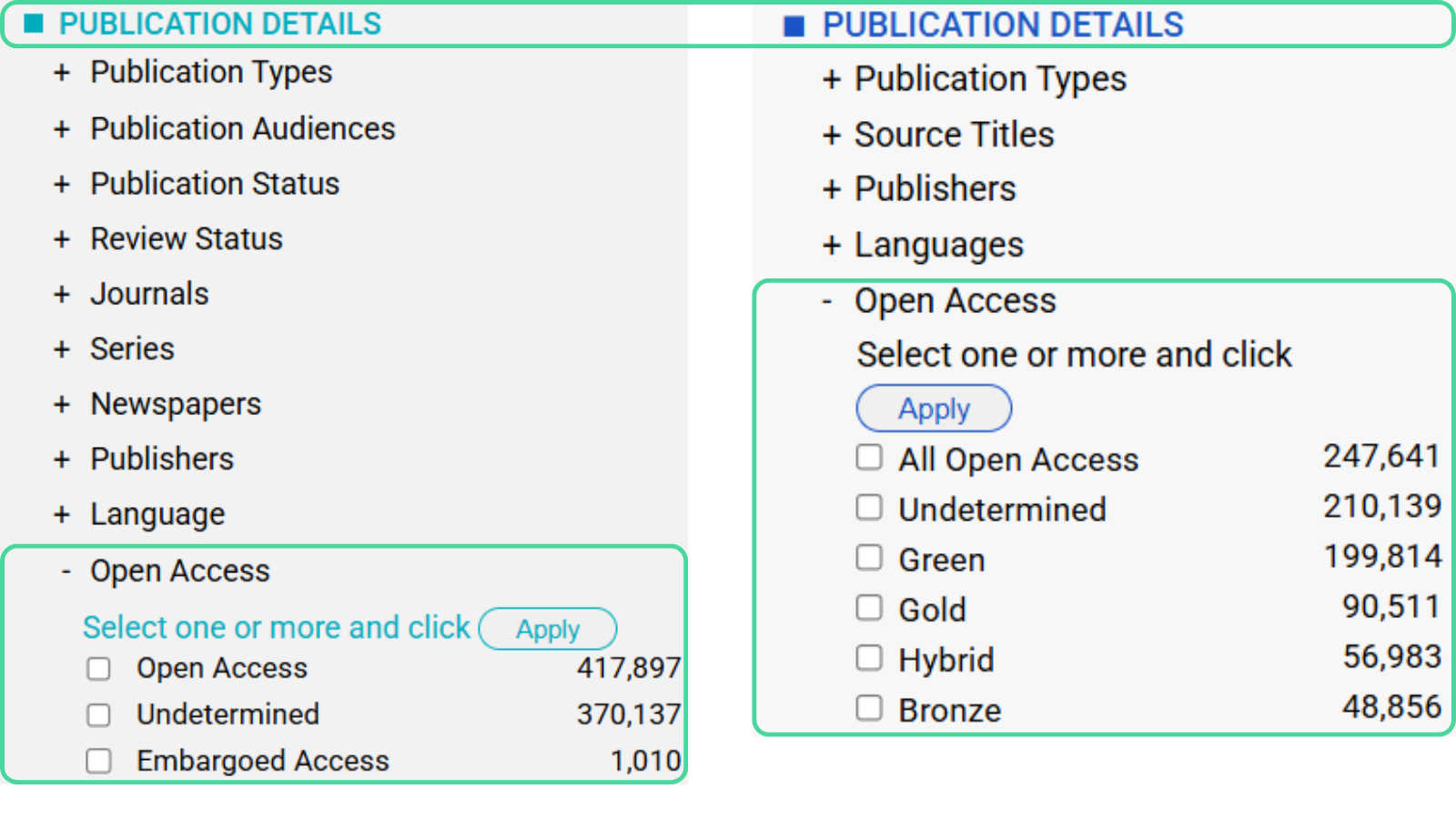Click the plus icon next to Series
The height and width of the screenshot is (819, 1456).
pyautogui.click(x=62, y=349)
